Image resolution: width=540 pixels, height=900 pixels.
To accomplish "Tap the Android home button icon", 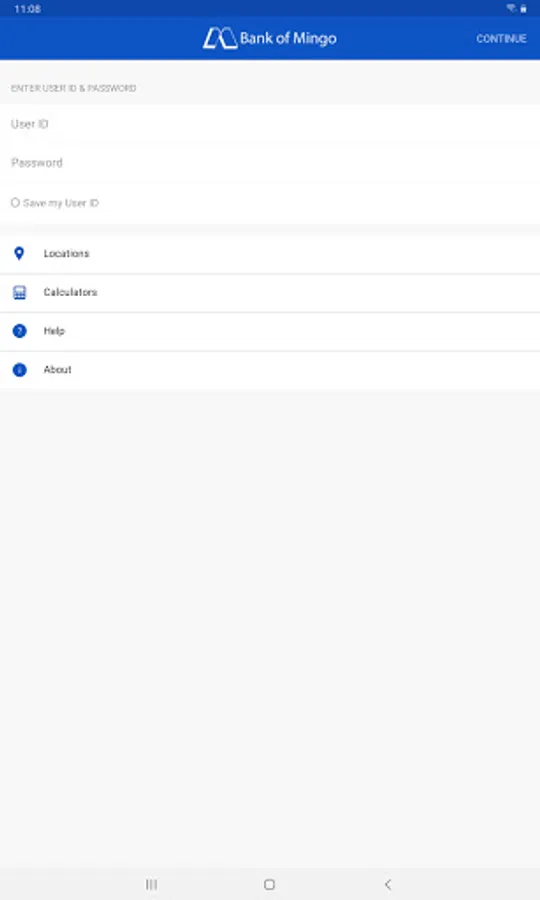I will point(269,885).
